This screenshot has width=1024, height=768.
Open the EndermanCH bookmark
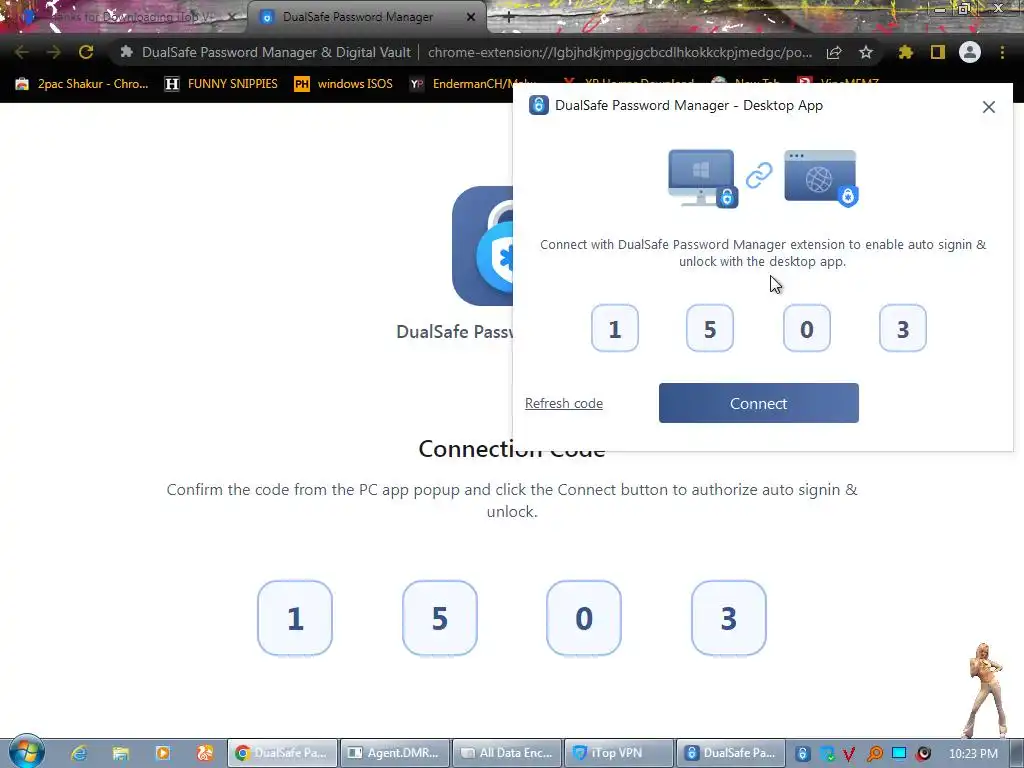(473, 84)
